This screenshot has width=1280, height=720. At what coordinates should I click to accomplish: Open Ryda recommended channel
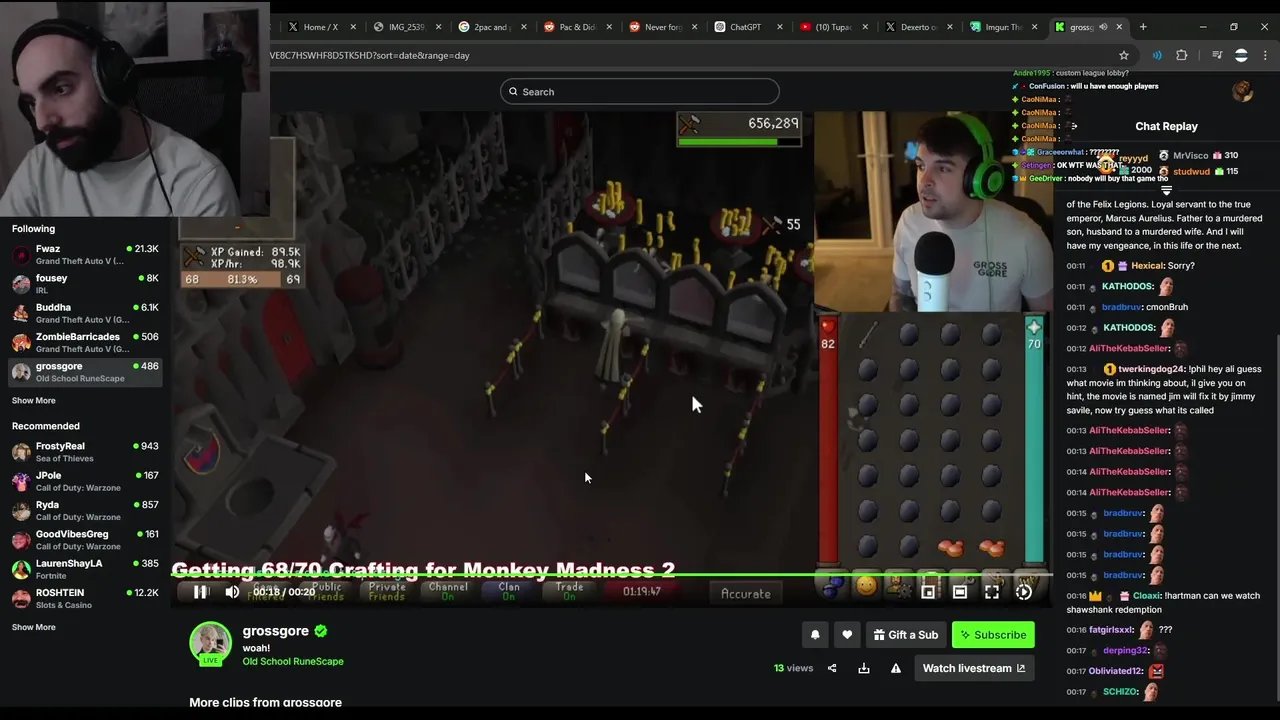tap(85, 510)
